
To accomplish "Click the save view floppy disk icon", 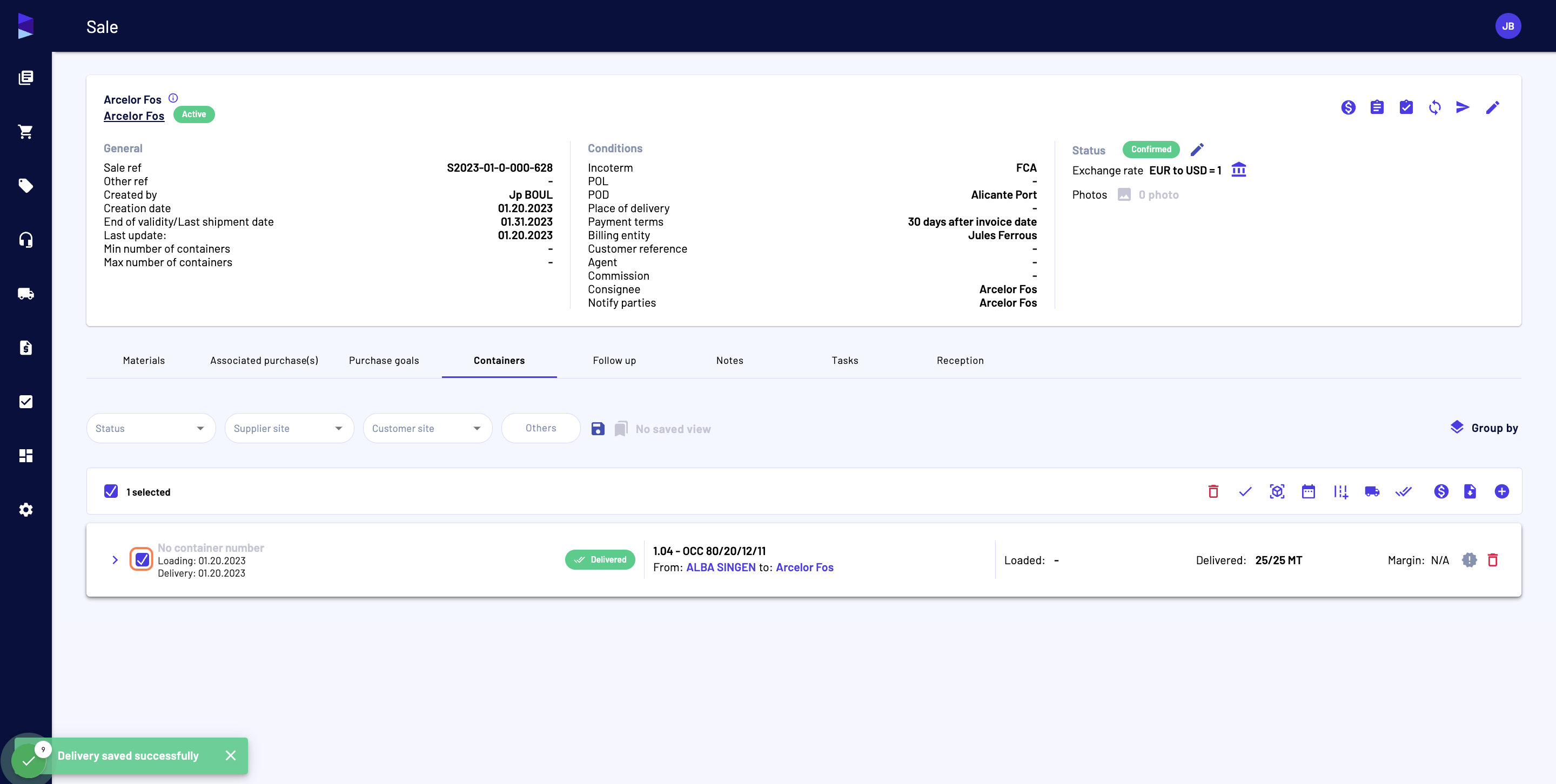I will (598, 429).
